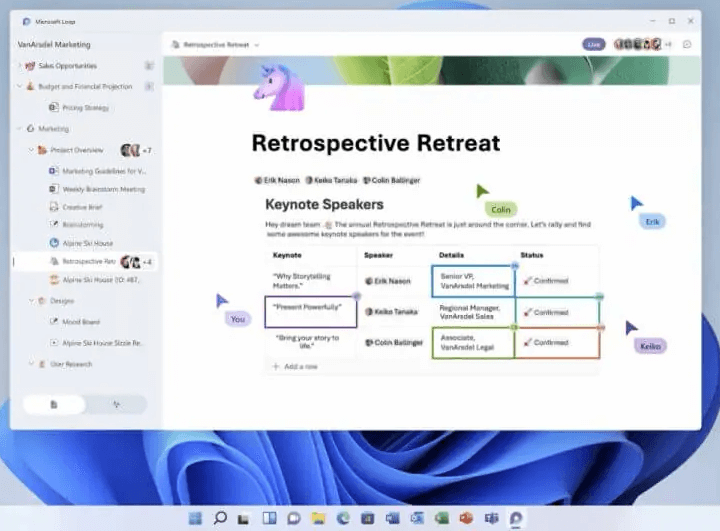This screenshot has height=531, width=720.
Task: Switch sidebar to pages view toggle
Action: coord(54,405)
